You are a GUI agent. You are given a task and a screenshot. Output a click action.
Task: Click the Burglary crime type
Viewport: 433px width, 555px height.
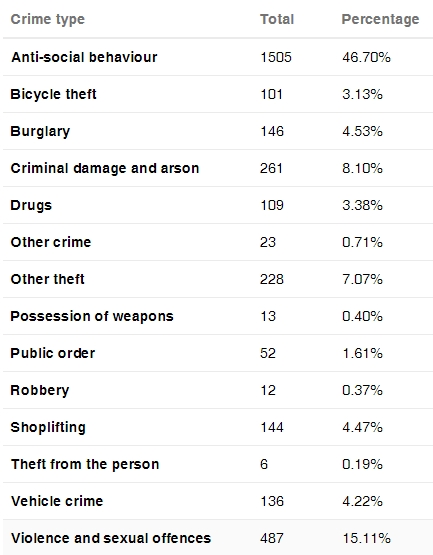(40, 132)
